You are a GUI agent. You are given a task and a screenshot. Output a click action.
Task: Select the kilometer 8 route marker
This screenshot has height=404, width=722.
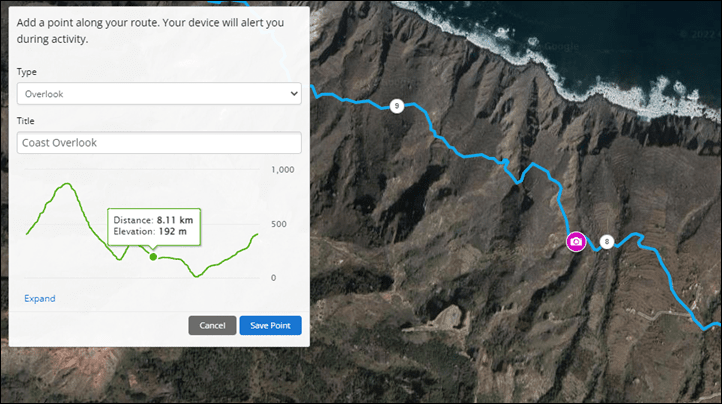click(606, 241)
